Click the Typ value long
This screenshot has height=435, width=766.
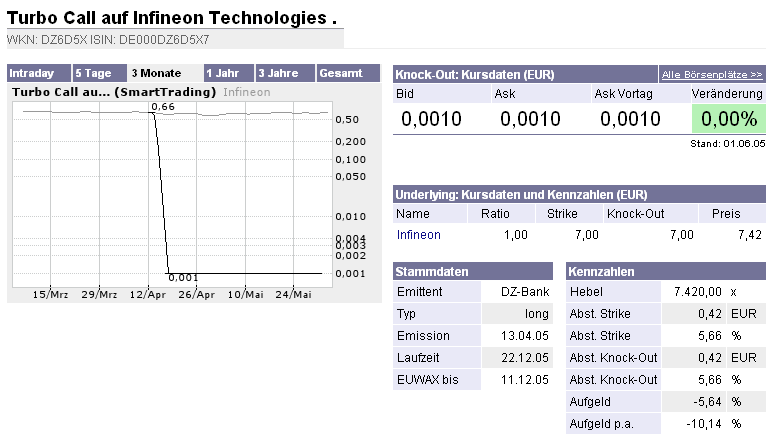coord(537,314)
